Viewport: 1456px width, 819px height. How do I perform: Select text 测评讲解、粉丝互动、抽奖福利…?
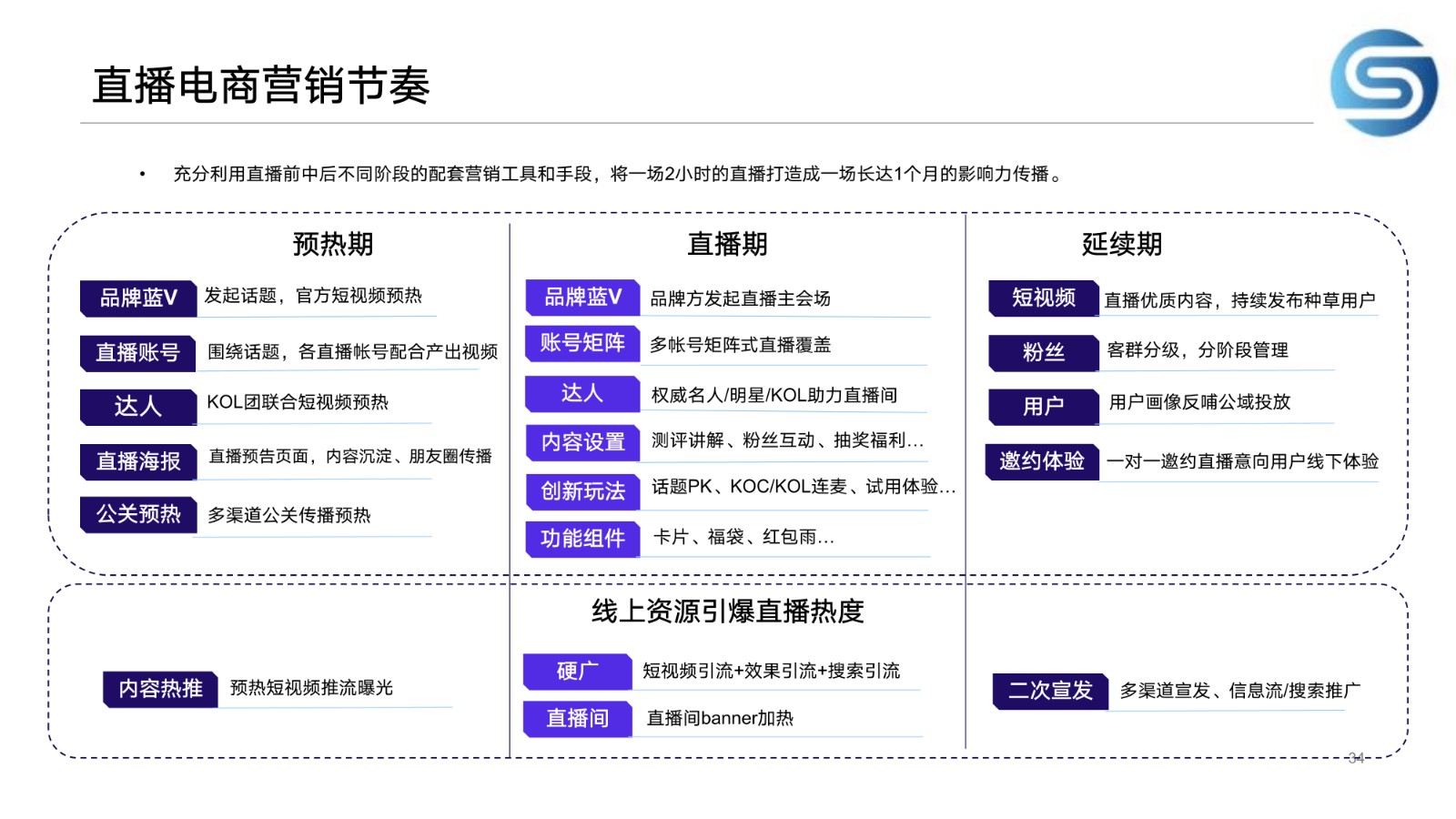pos(788,440)
